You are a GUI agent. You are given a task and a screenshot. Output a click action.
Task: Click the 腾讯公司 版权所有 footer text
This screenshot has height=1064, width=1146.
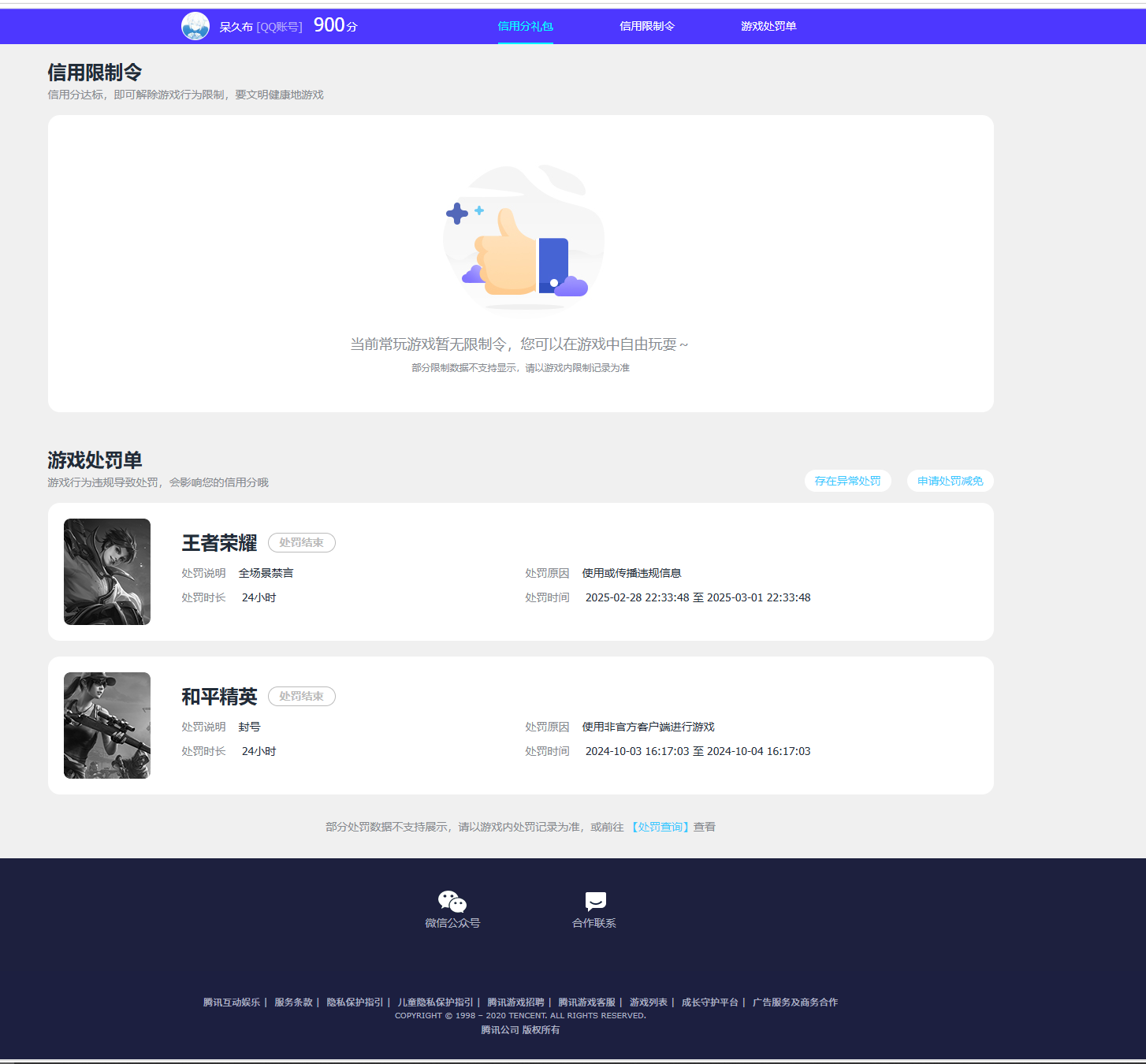click(520, 1030)
